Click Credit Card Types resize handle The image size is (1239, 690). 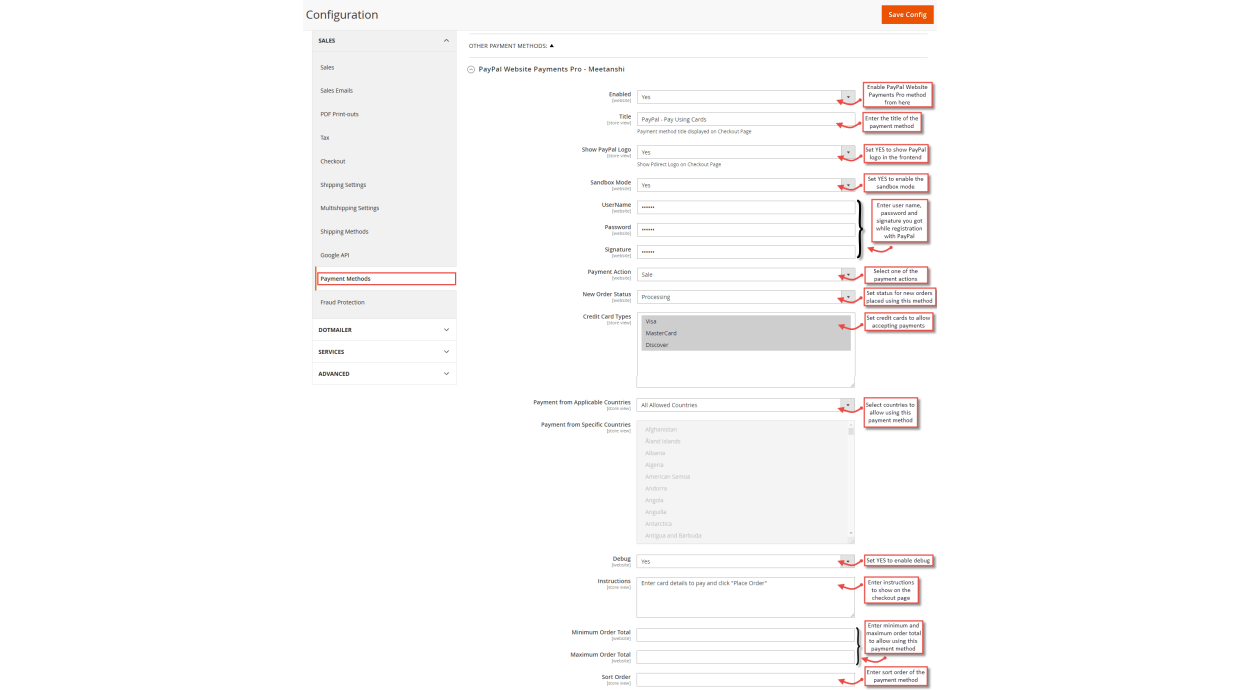[x=852, y=384]
